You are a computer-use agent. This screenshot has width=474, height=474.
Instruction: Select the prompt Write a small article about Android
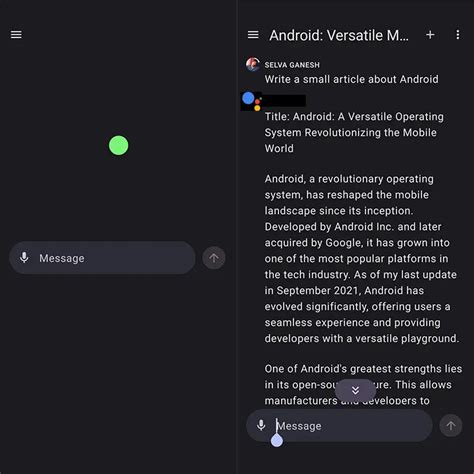coord(352,79)
